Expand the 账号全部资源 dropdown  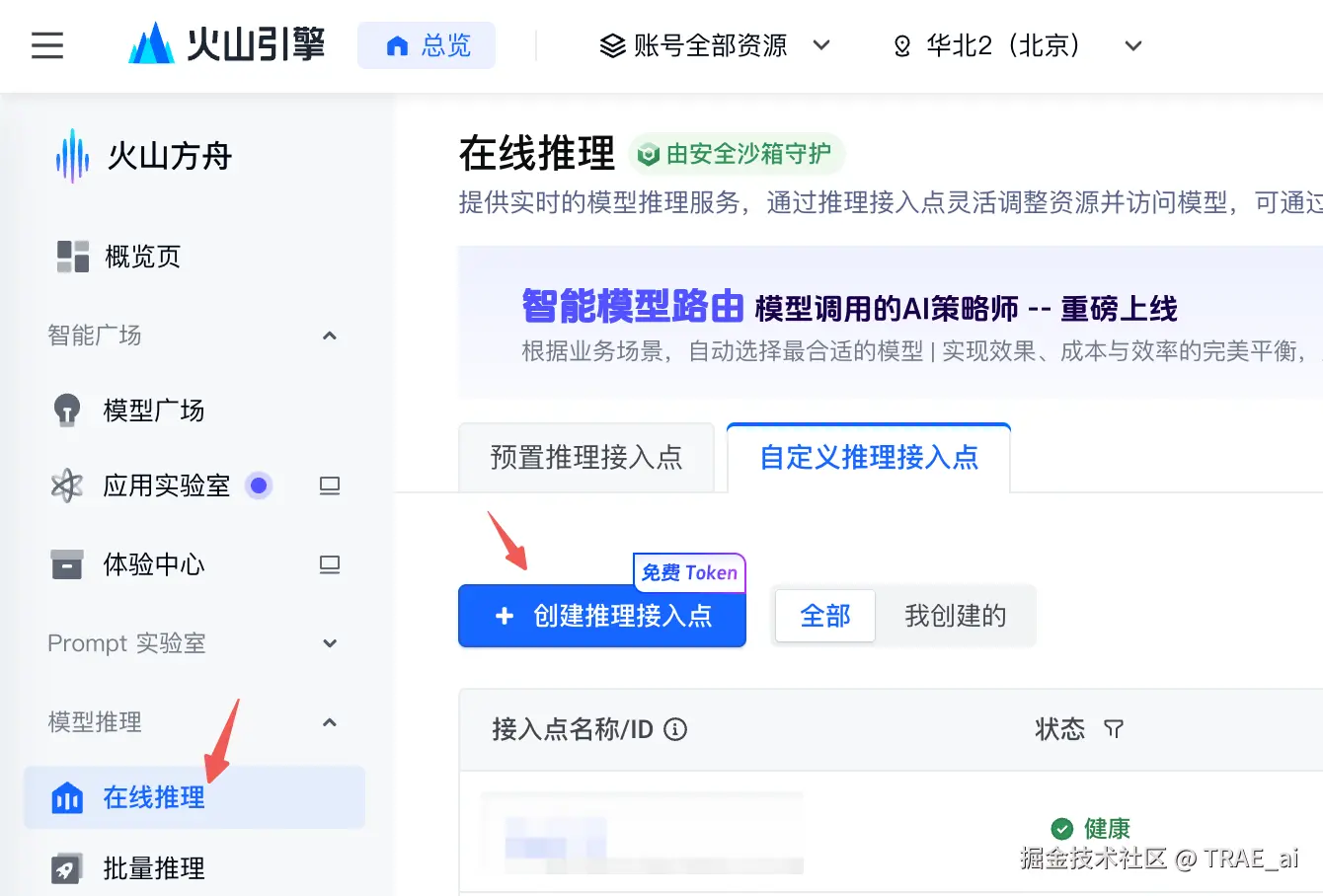820,45
